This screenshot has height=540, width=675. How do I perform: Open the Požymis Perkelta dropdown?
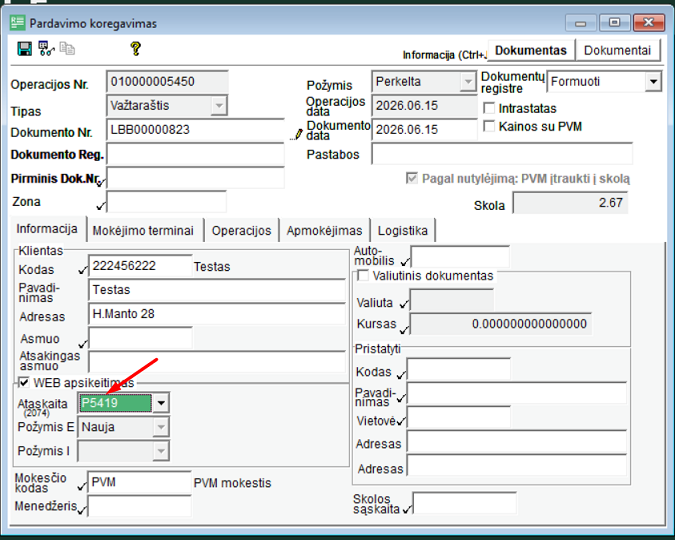click(468, 81)
